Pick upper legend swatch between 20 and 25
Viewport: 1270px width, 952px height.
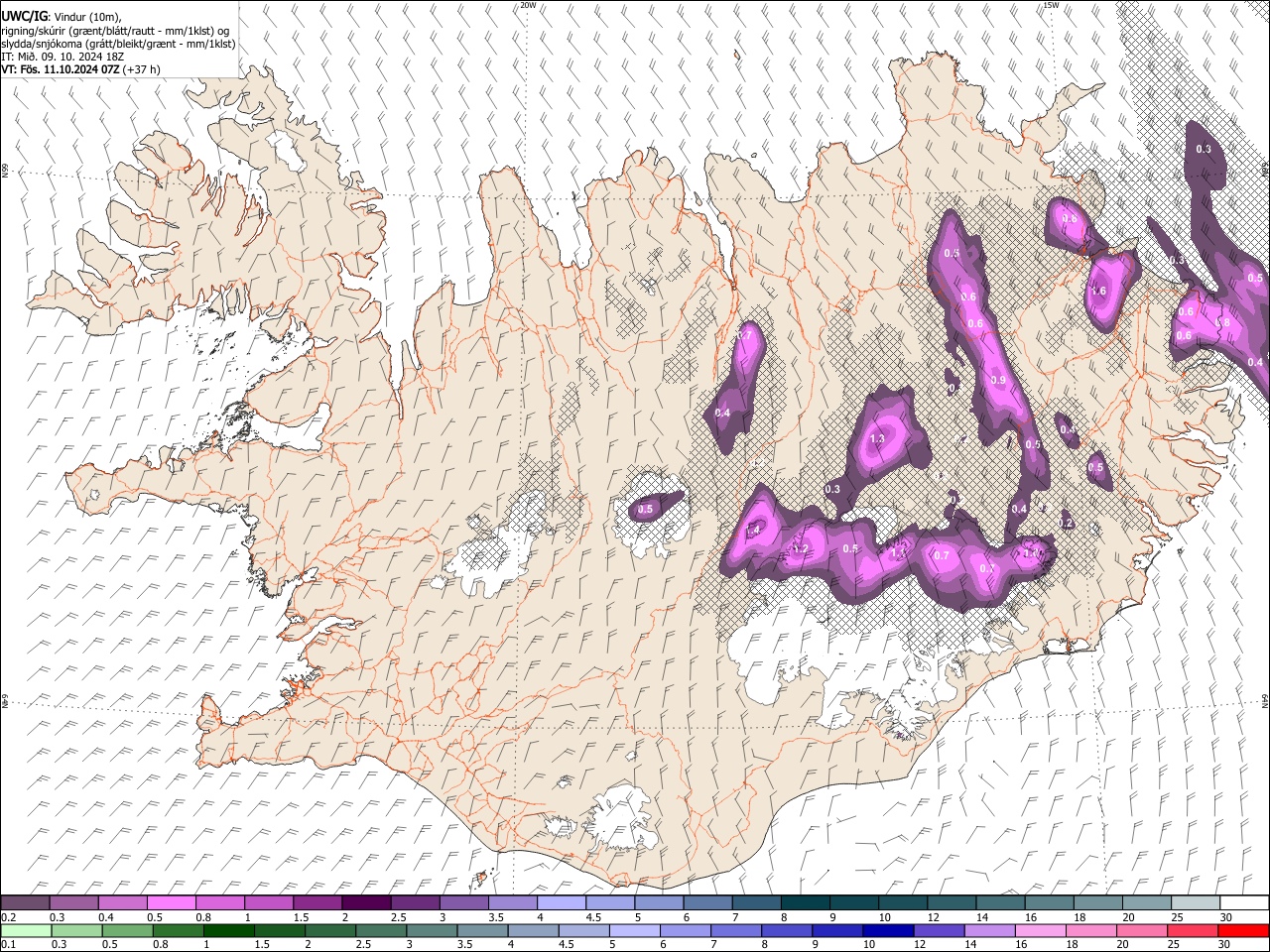[x=1147, y=903]
